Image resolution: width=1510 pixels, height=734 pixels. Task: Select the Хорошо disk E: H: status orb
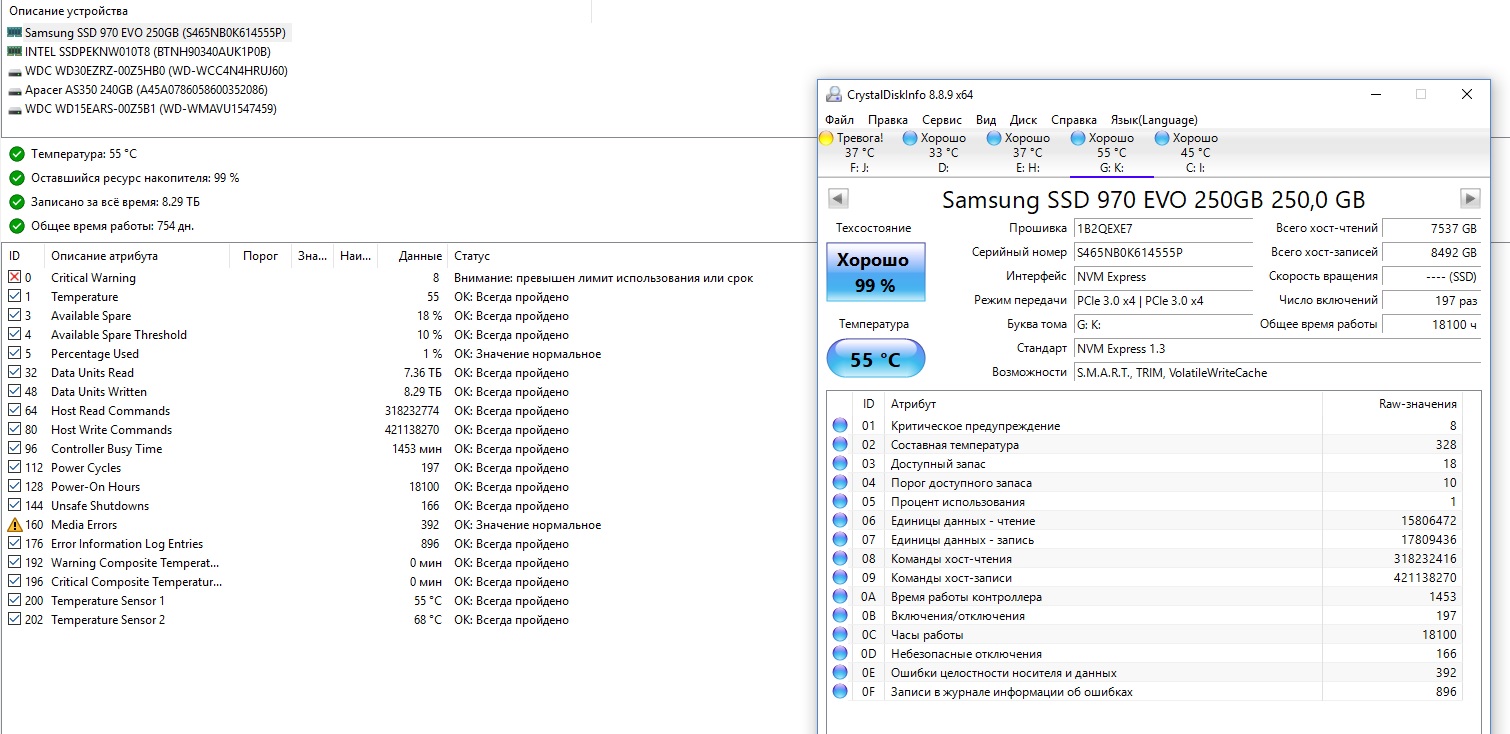point(994,138)
